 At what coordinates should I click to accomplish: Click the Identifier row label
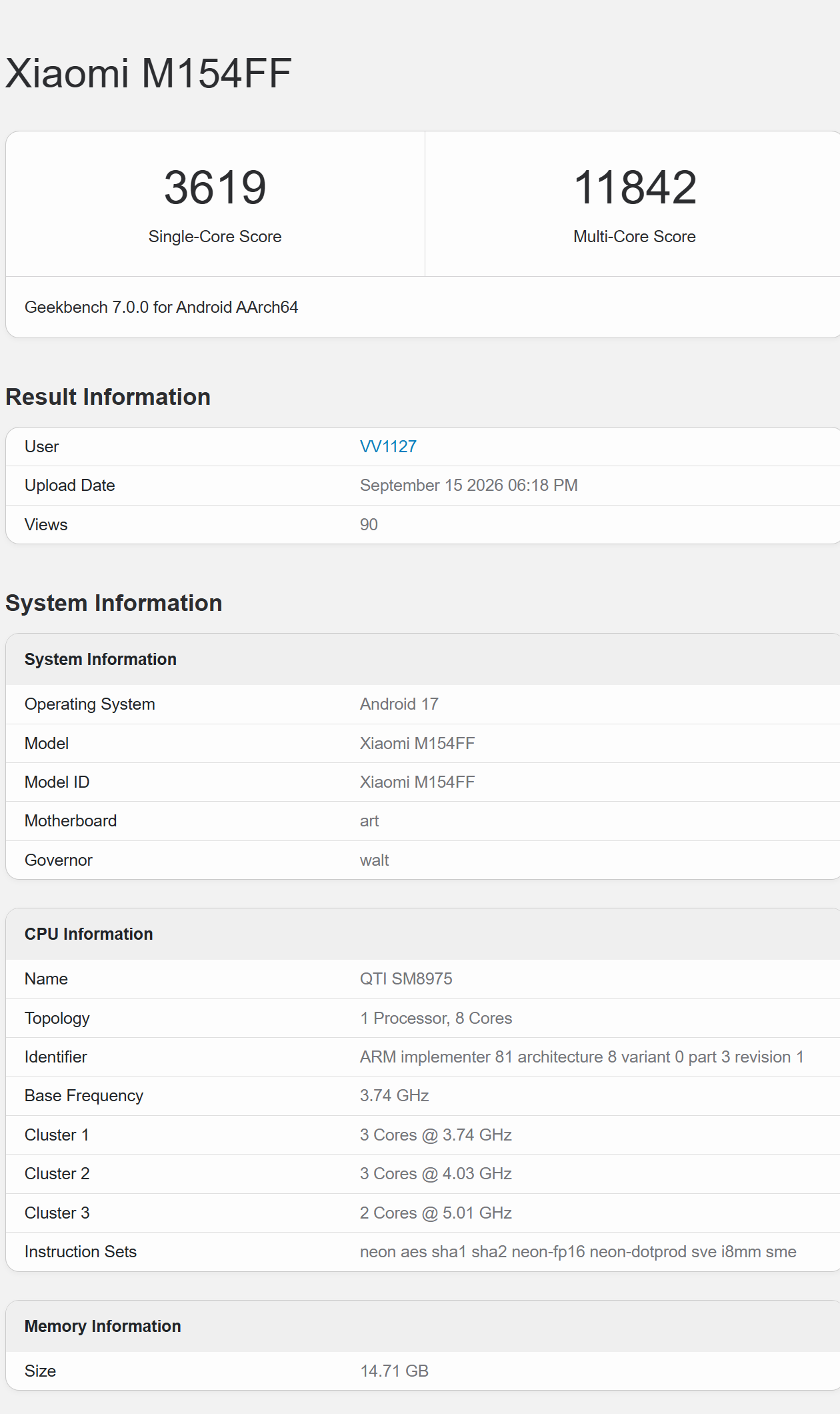(x=56, y=1056)
